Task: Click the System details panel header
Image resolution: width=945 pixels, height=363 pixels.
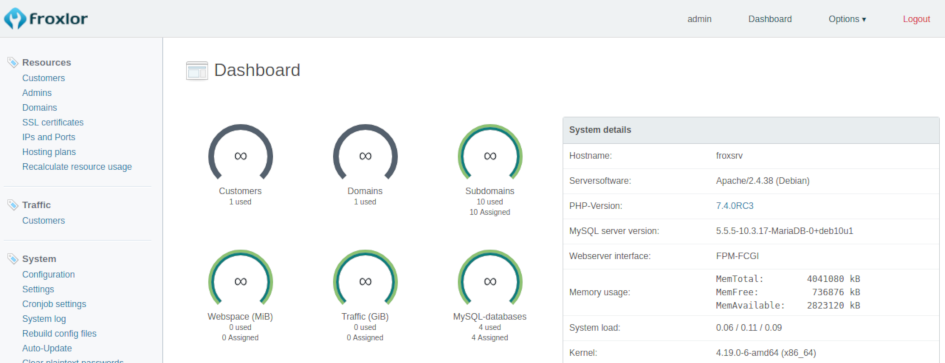Action: (x=751, y=130)
